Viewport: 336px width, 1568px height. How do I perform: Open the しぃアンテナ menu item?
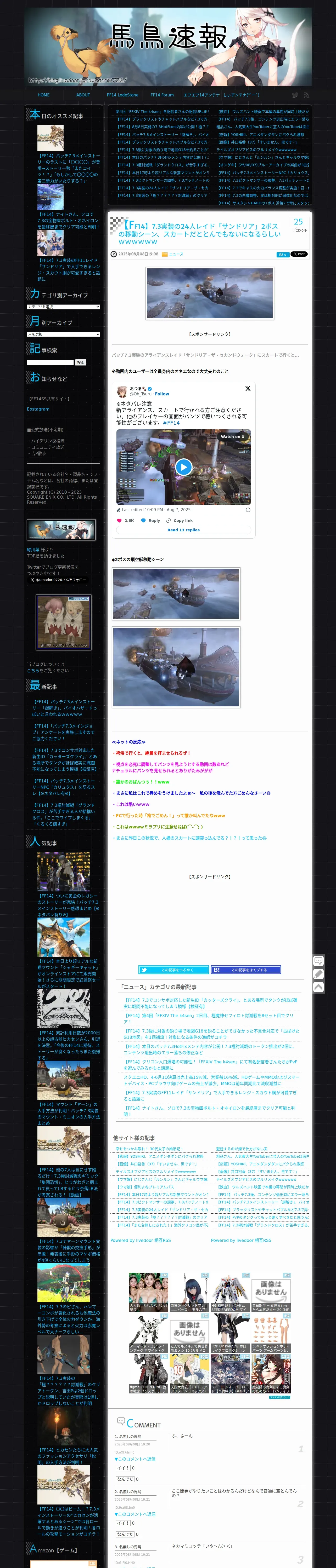point(242,95)
